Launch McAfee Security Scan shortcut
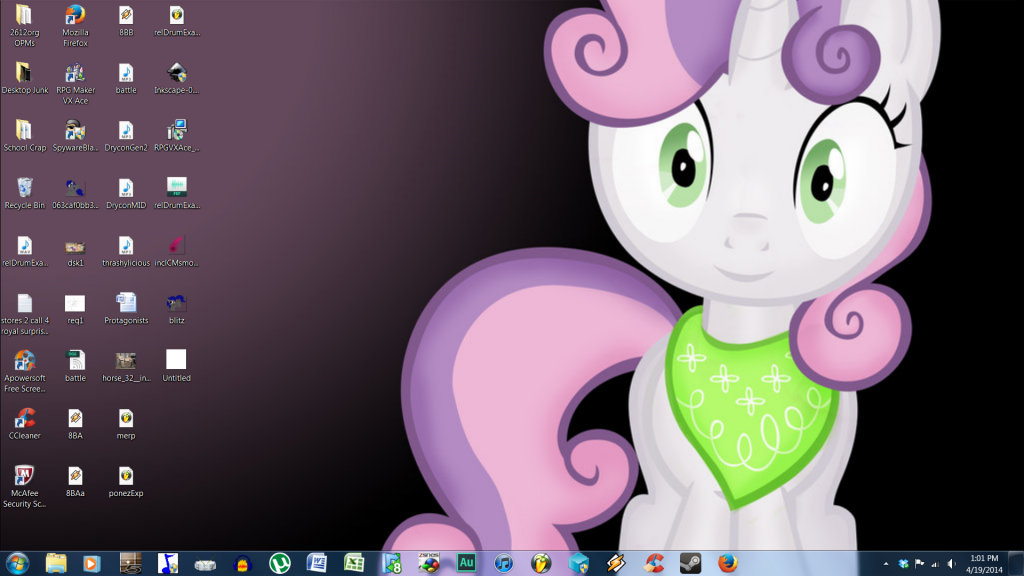1024x576 pixels. 24,487
